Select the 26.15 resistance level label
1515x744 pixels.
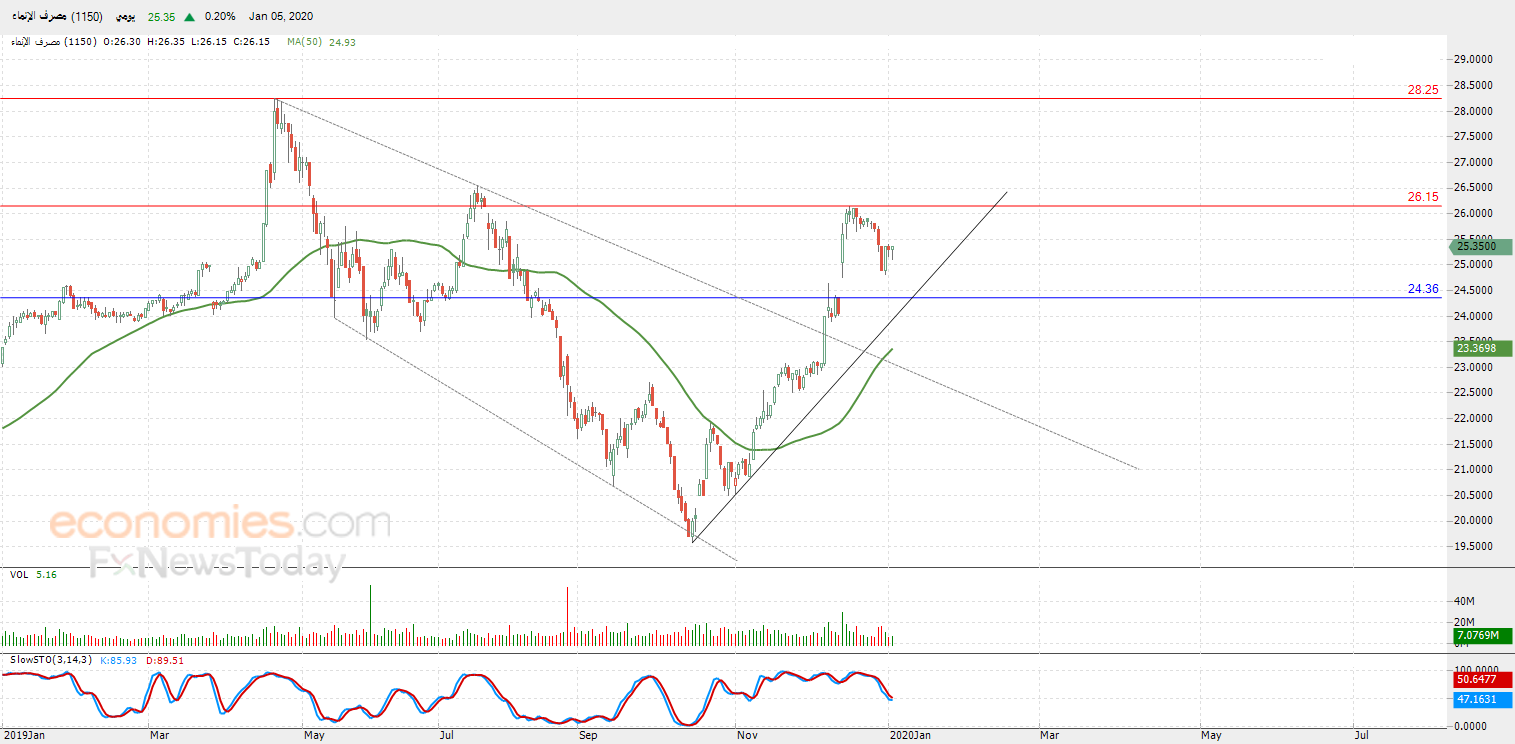1422,197
